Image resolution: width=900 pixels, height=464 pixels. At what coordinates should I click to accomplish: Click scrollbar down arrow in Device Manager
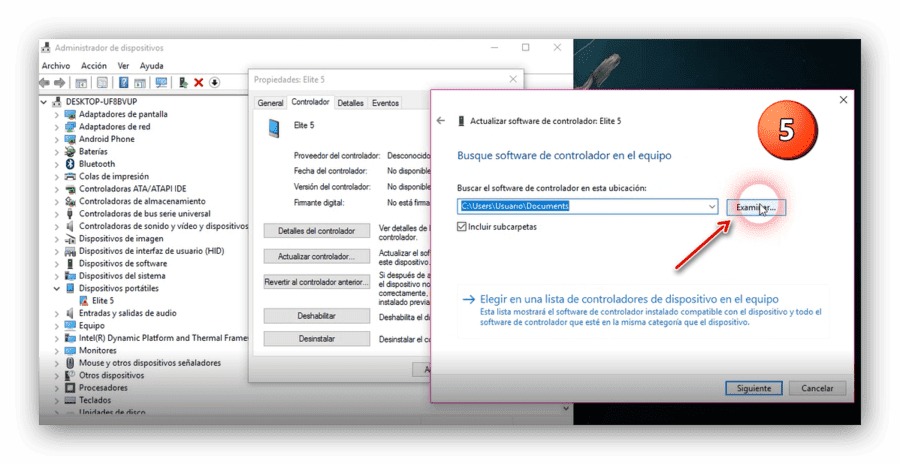coord(566,408)
